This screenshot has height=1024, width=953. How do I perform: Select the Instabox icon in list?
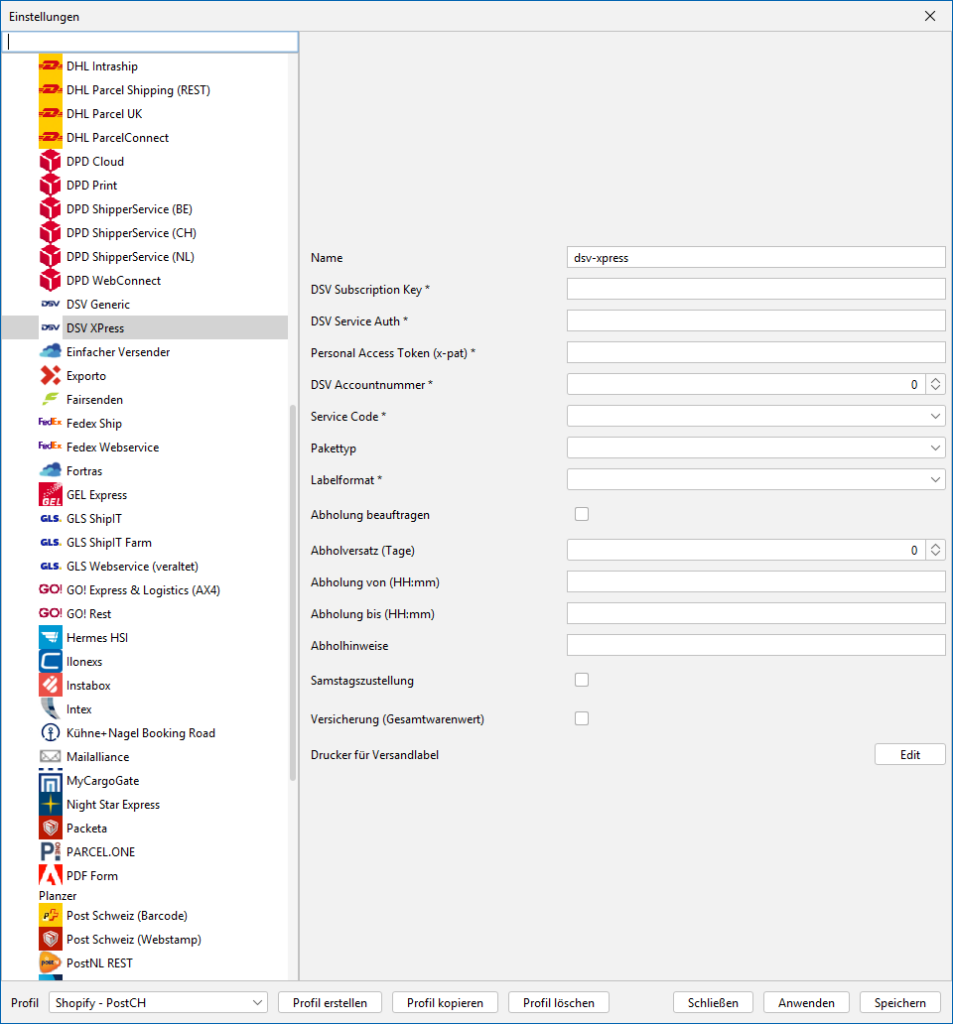(x=50, y=685)
